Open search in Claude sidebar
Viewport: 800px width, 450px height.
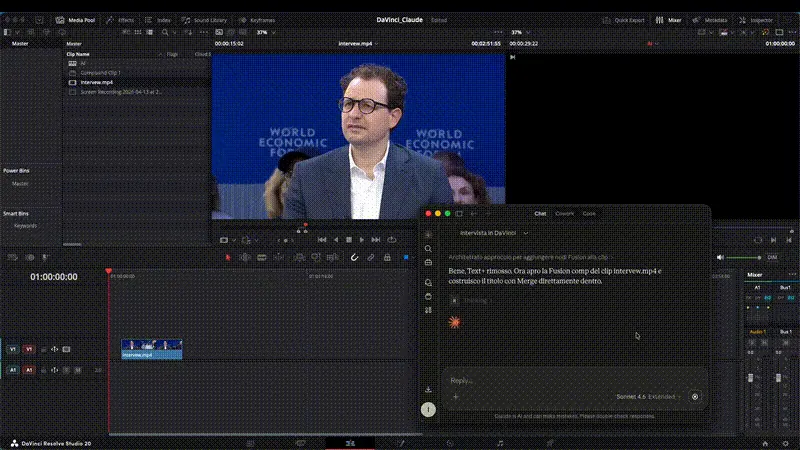tap(428, 249)
